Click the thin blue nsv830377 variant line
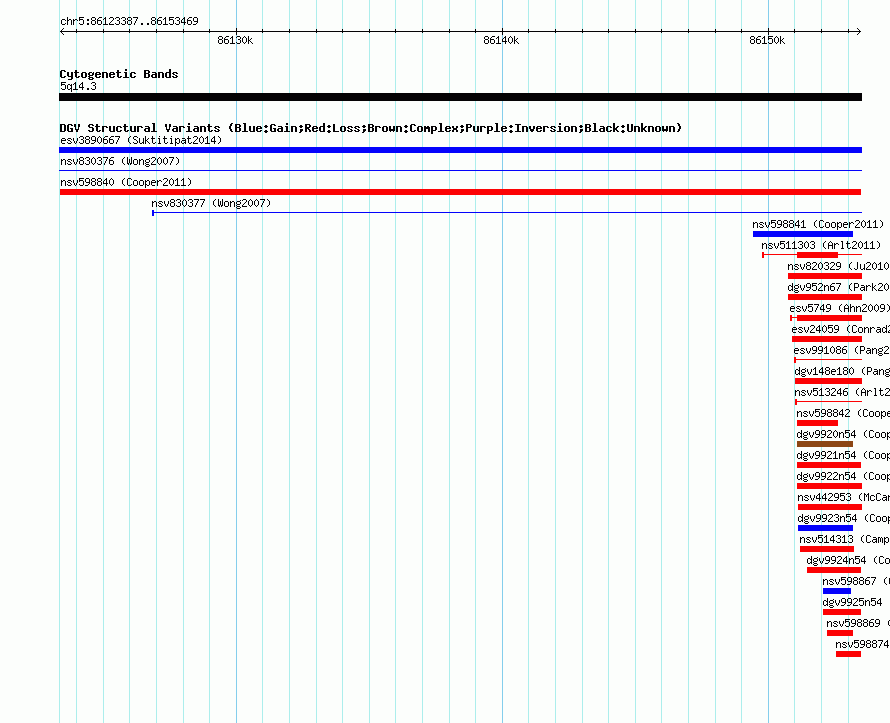 (x=507, y=213)
